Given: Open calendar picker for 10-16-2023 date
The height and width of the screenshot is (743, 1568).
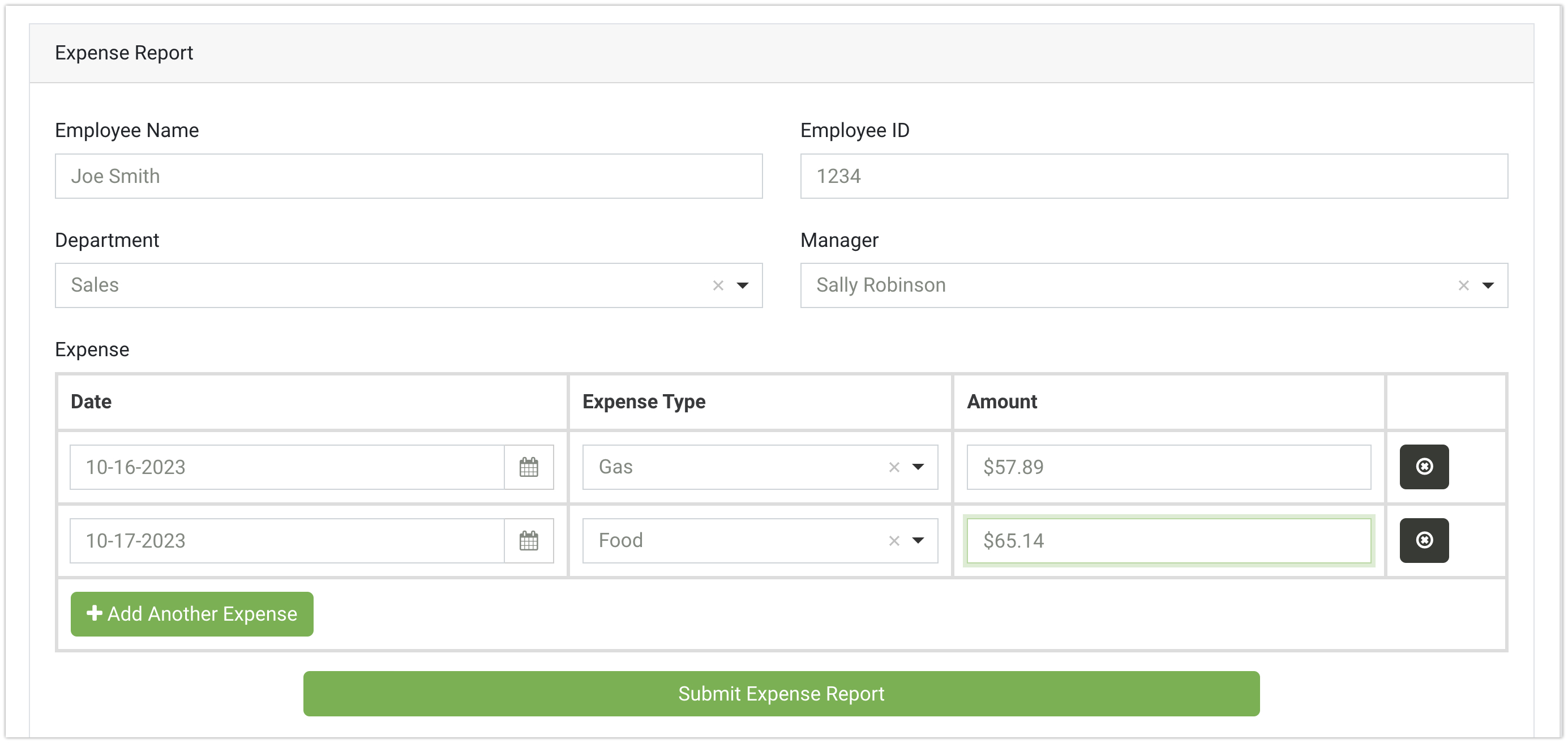Looking at the screenshot, I should pyautogui.click(x=528, y=467).
